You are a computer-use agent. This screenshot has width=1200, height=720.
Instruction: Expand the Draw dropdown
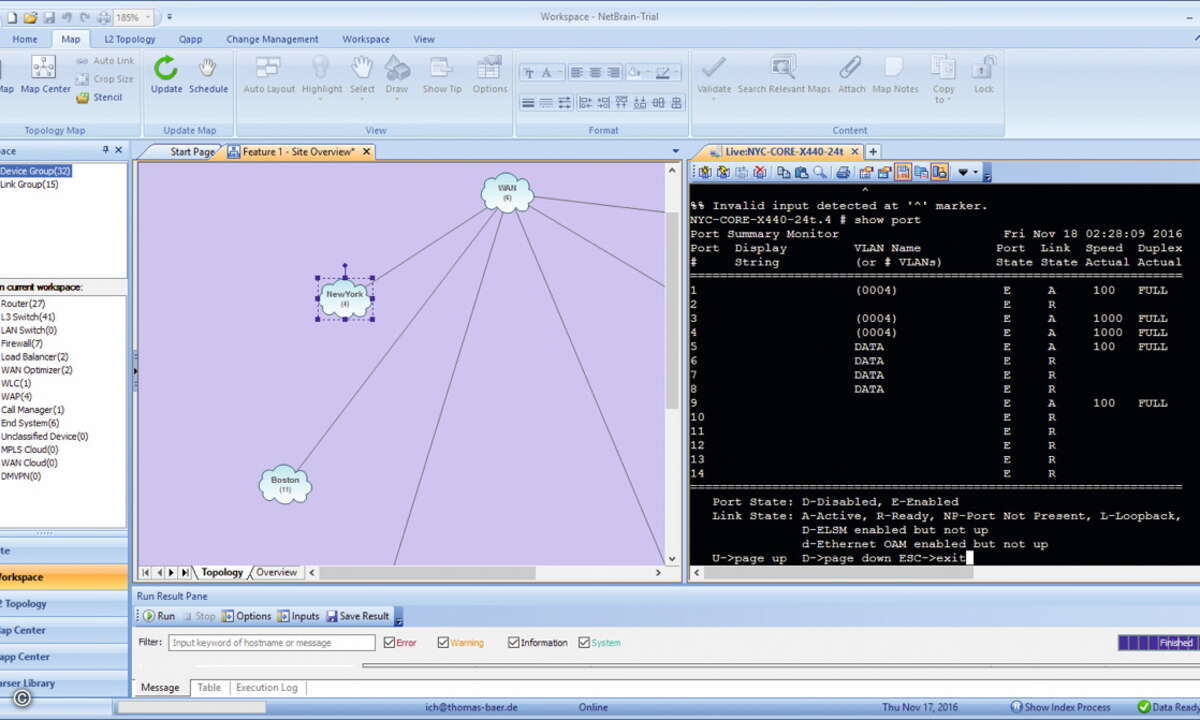(397, 98)
